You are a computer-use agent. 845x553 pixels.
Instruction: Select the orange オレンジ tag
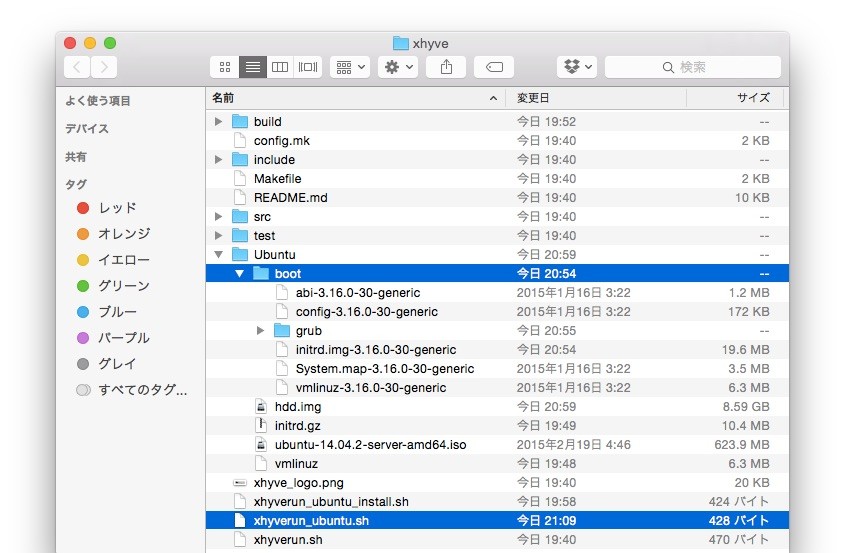(114, 233)
